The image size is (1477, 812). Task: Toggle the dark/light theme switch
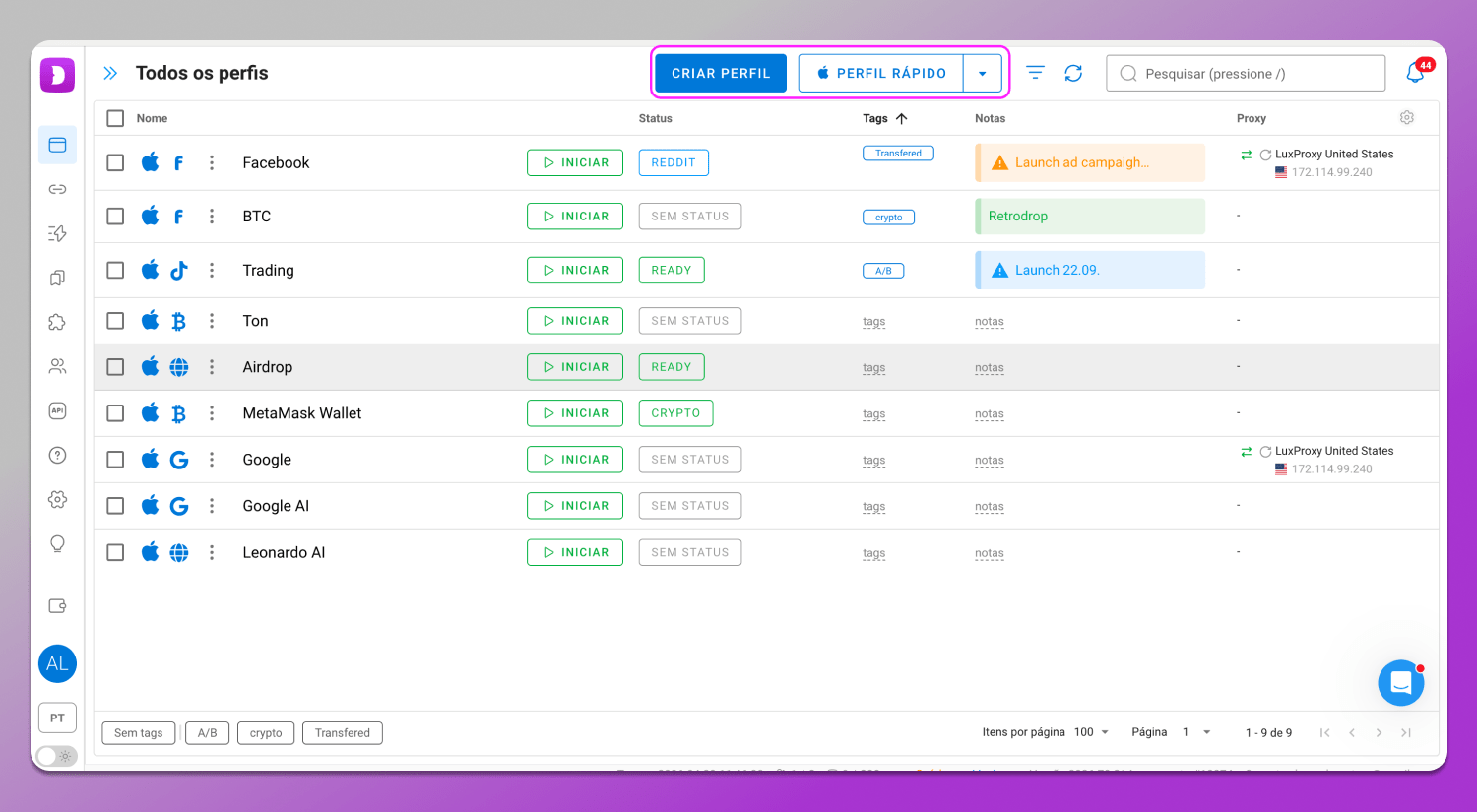tap(56, 756)
